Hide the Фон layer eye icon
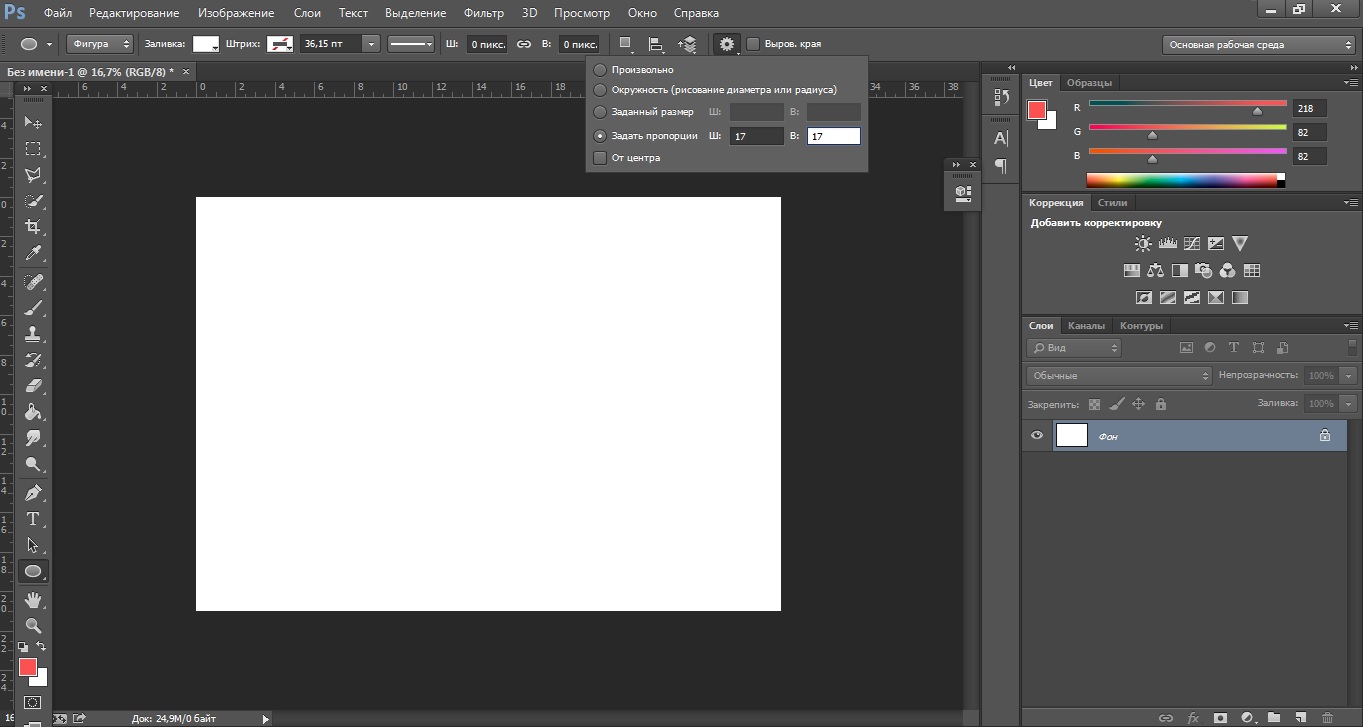Image resolution: width=1363 pixels, height=727 pixels. [x=1037, y=435]
